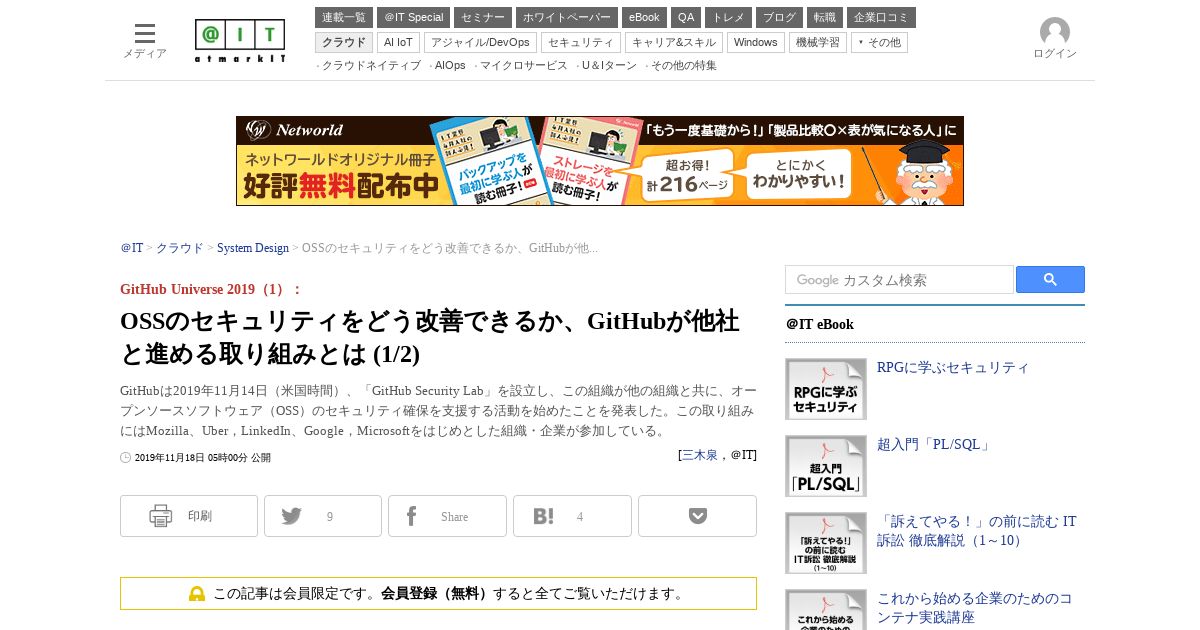Select the AI IoT category tab
The width and height of the screenshot is (1200, 630).
pyautogui.click(x=398, y=42)
